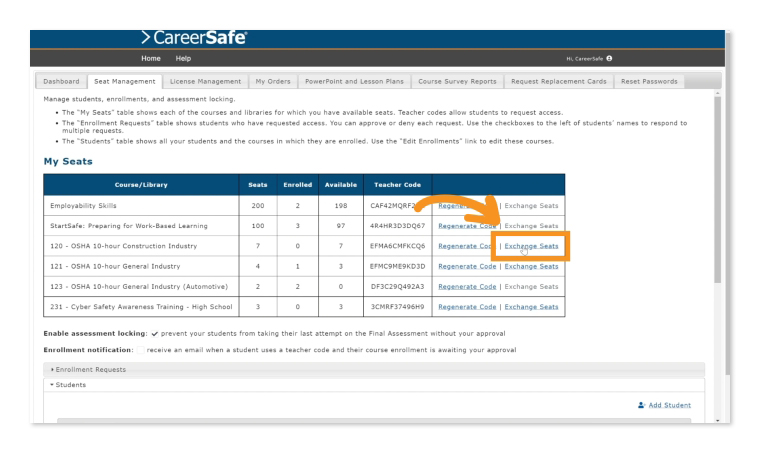Select the Employability Skills course name

[x=83, y=206]
